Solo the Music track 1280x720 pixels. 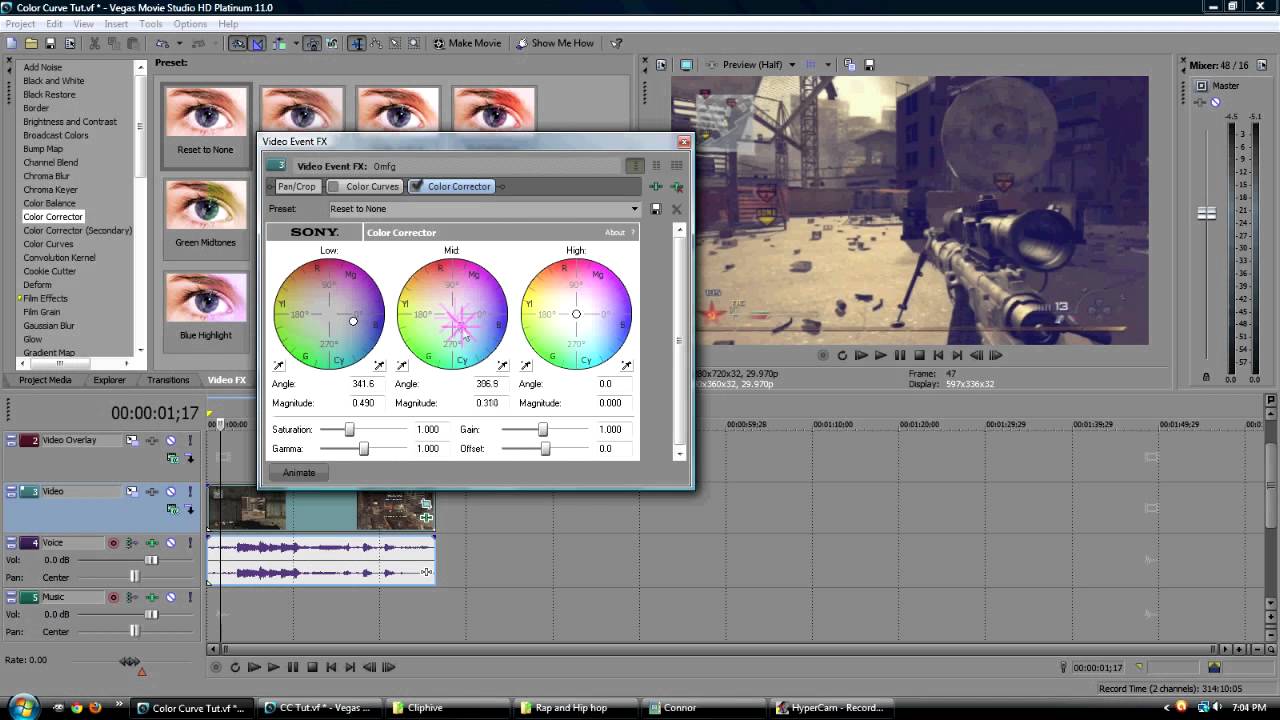point(189,597)
